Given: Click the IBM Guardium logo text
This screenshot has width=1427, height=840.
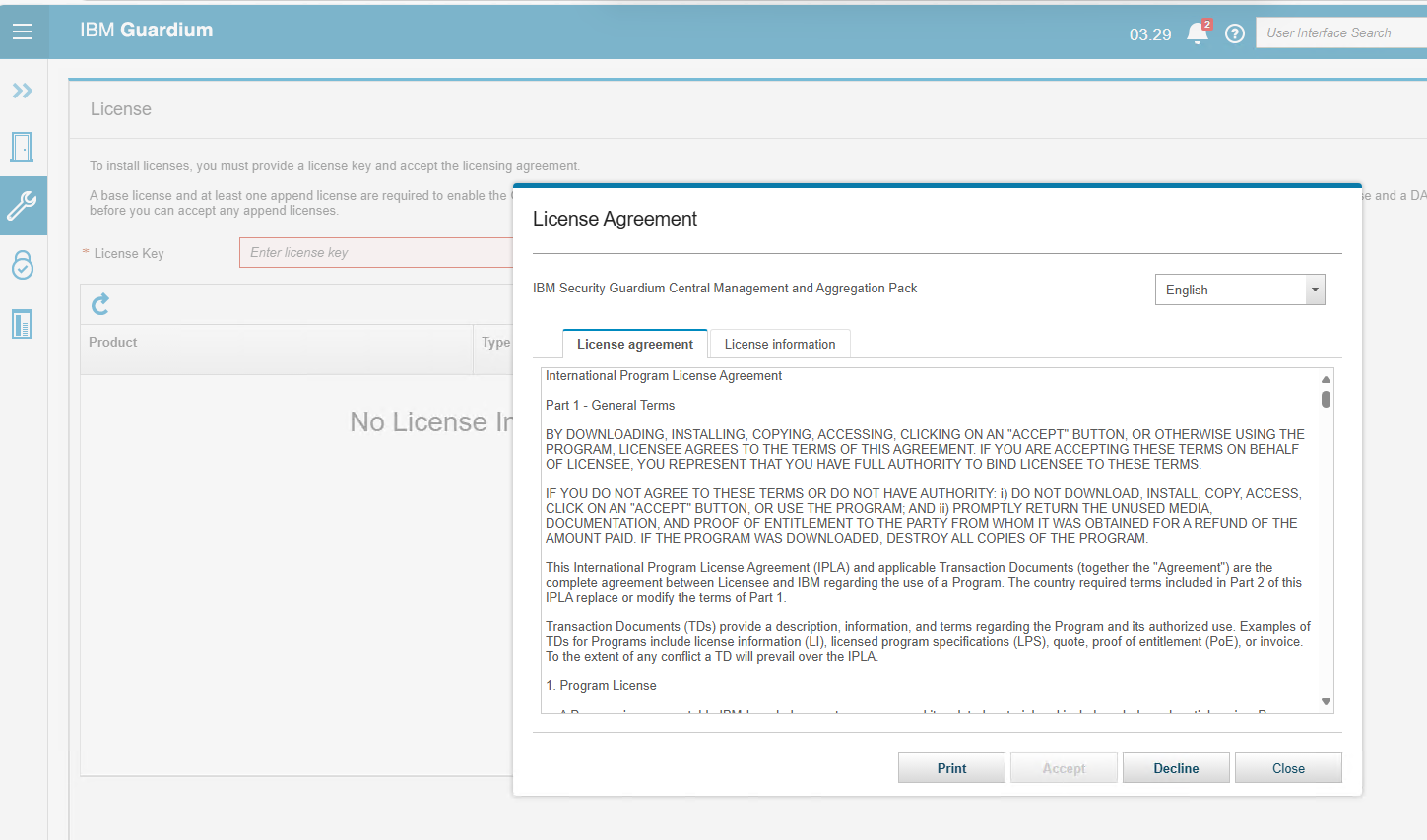Looking at the screenshot, I should pos(147,30).
